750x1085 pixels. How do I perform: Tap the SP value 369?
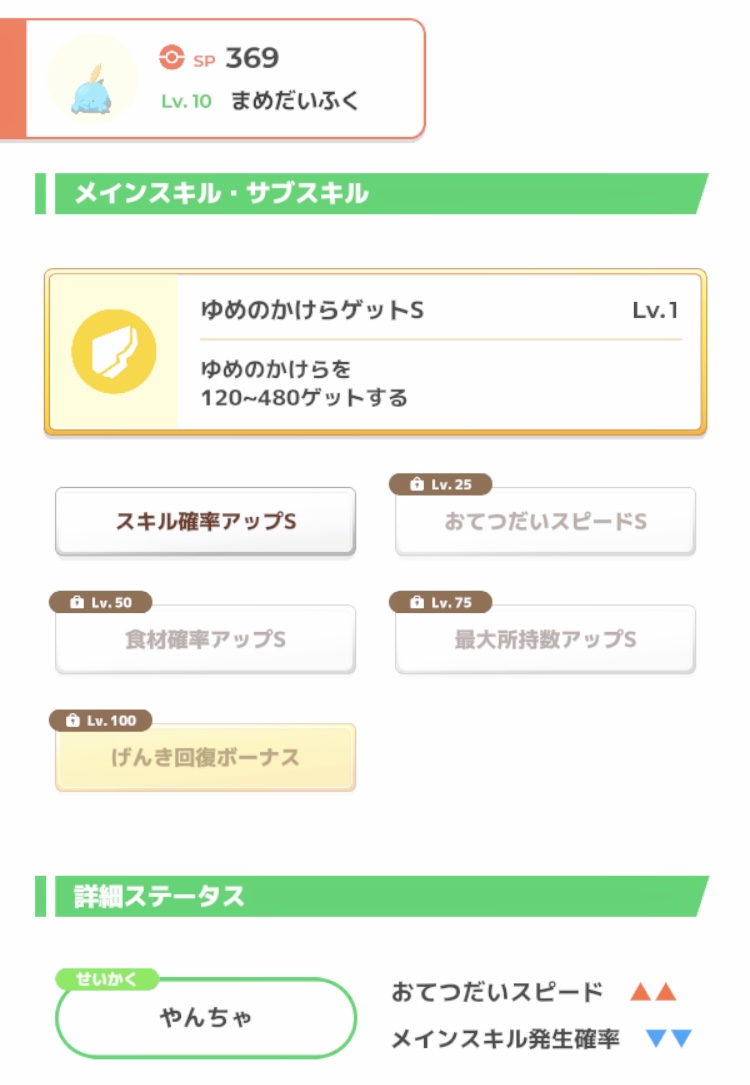[251, 58]
